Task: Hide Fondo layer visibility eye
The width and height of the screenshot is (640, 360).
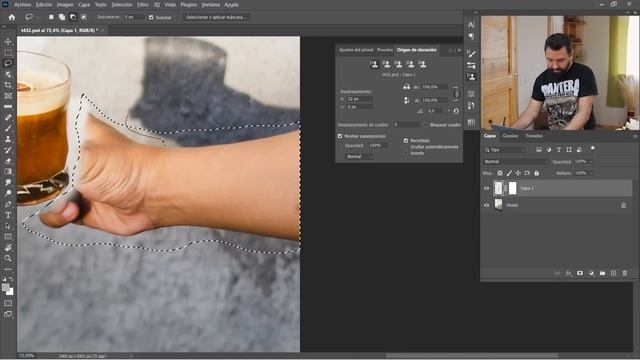Action: pos(487,205)
